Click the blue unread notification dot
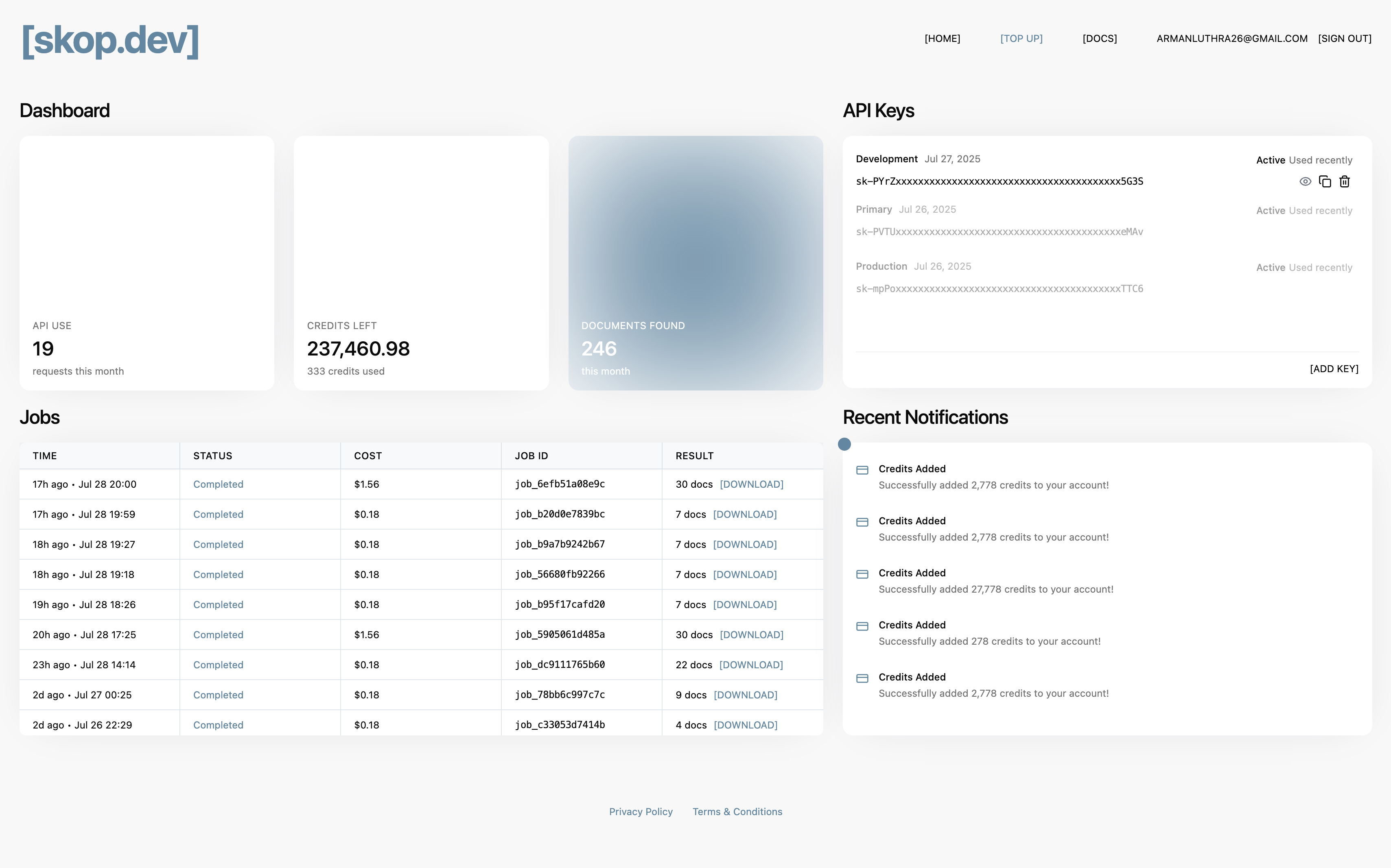Screen dimensions: 1391x868 point(844,444)
